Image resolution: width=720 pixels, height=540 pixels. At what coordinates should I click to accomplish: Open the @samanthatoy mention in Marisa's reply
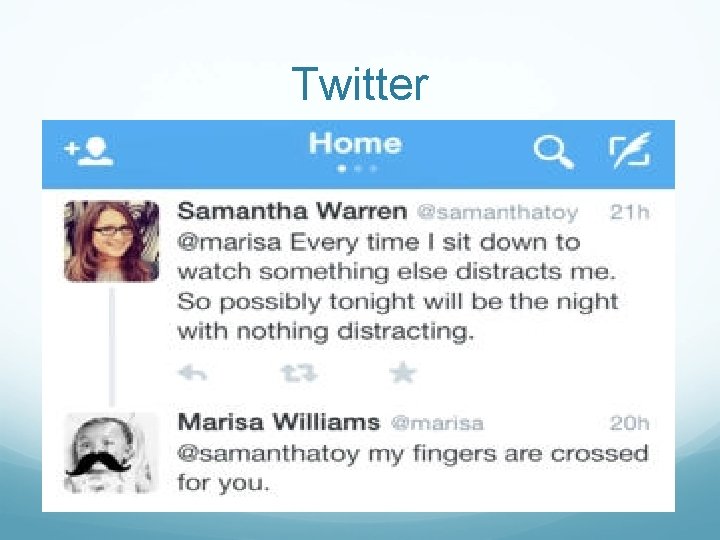pos(268,454)
